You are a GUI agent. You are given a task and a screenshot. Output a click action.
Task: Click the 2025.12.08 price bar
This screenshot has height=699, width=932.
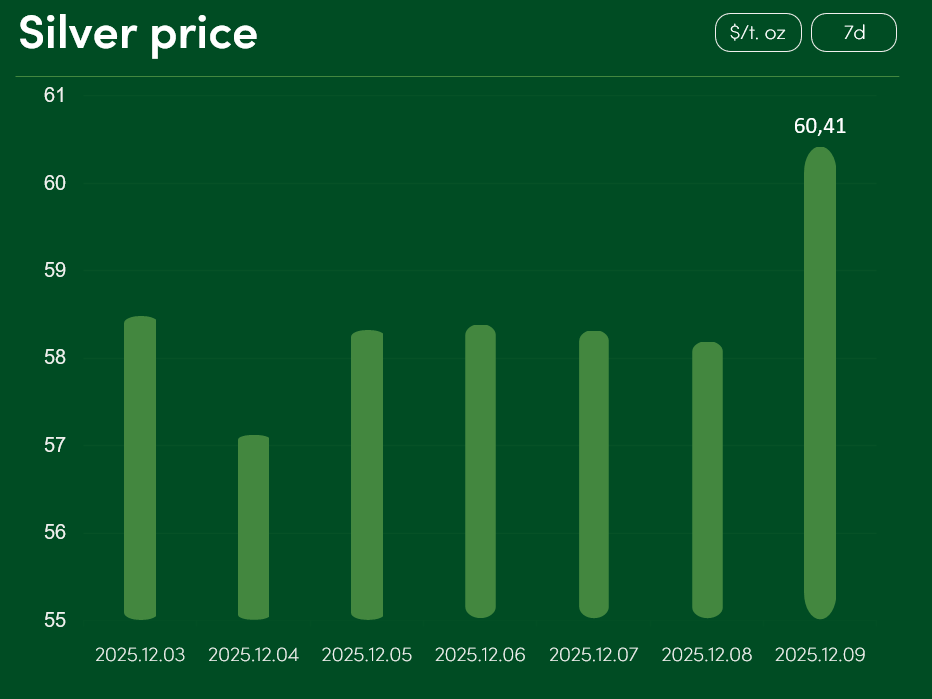[x=707, y=480]
